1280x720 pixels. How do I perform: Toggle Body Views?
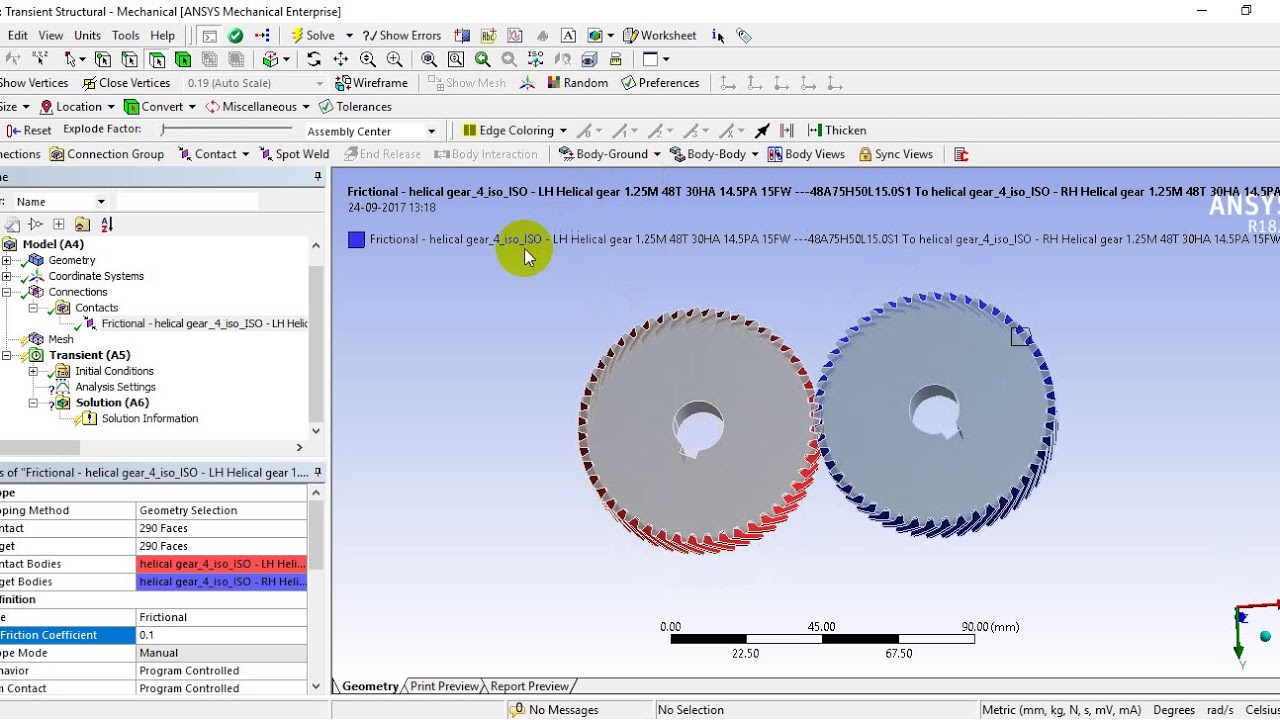(806, 154)
